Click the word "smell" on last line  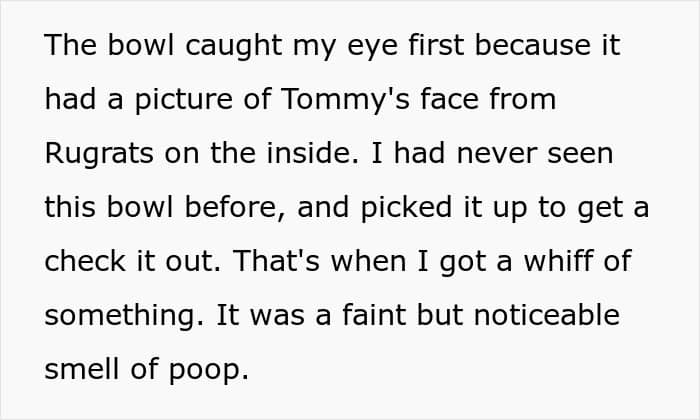coord(82,369)
